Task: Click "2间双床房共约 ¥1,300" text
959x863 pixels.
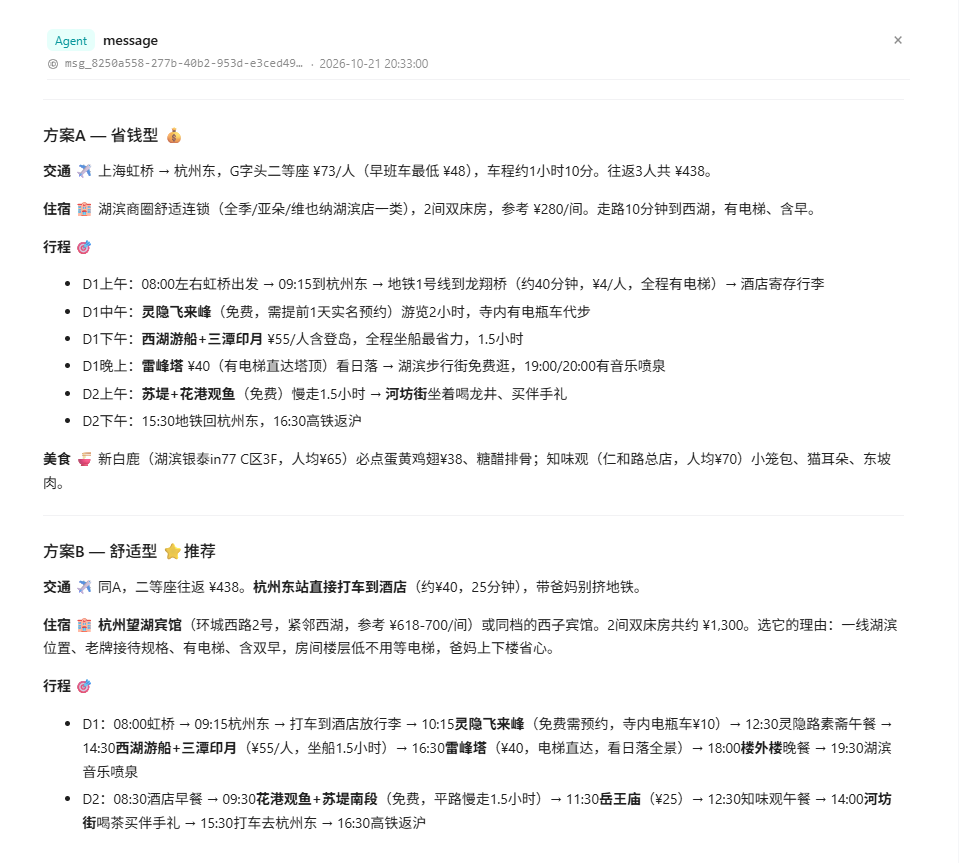Action: 675,625
